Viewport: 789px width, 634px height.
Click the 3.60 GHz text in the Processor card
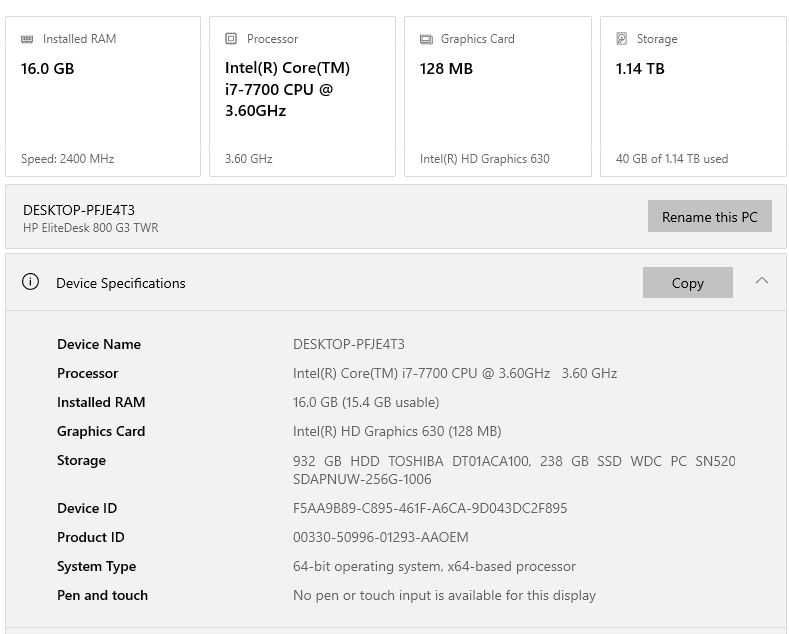pos(249,159)
